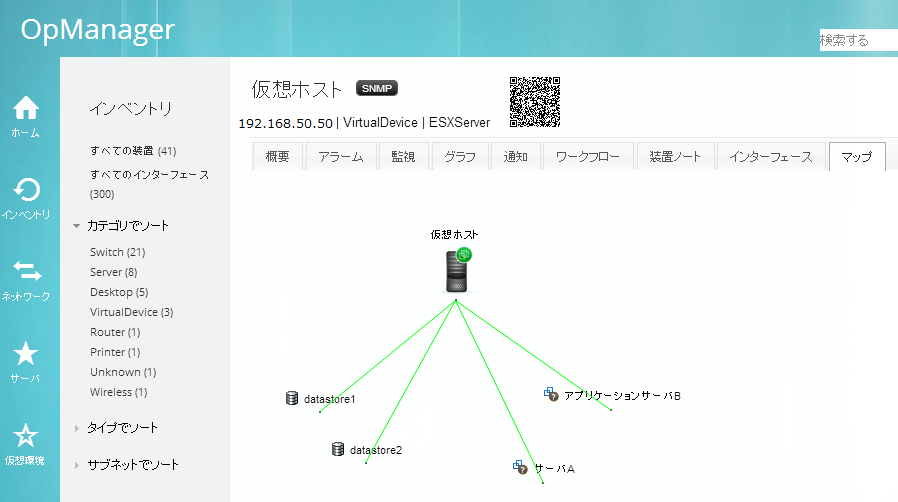Click the filled star サーバ icon
898x502 pixels.
pyautogui.click(x=26, y=353)
